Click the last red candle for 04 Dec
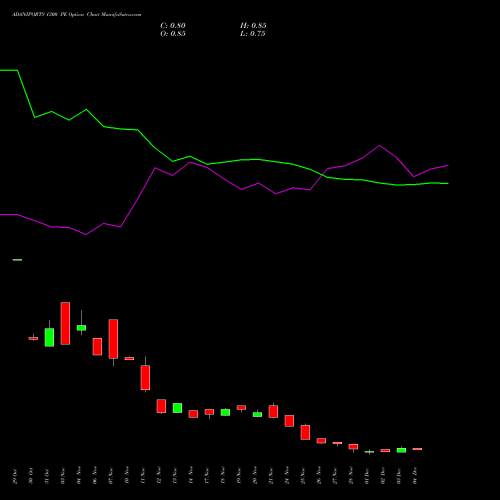Image resolution: width=500 pixels, height=500 pixels. tap(417, 449)
